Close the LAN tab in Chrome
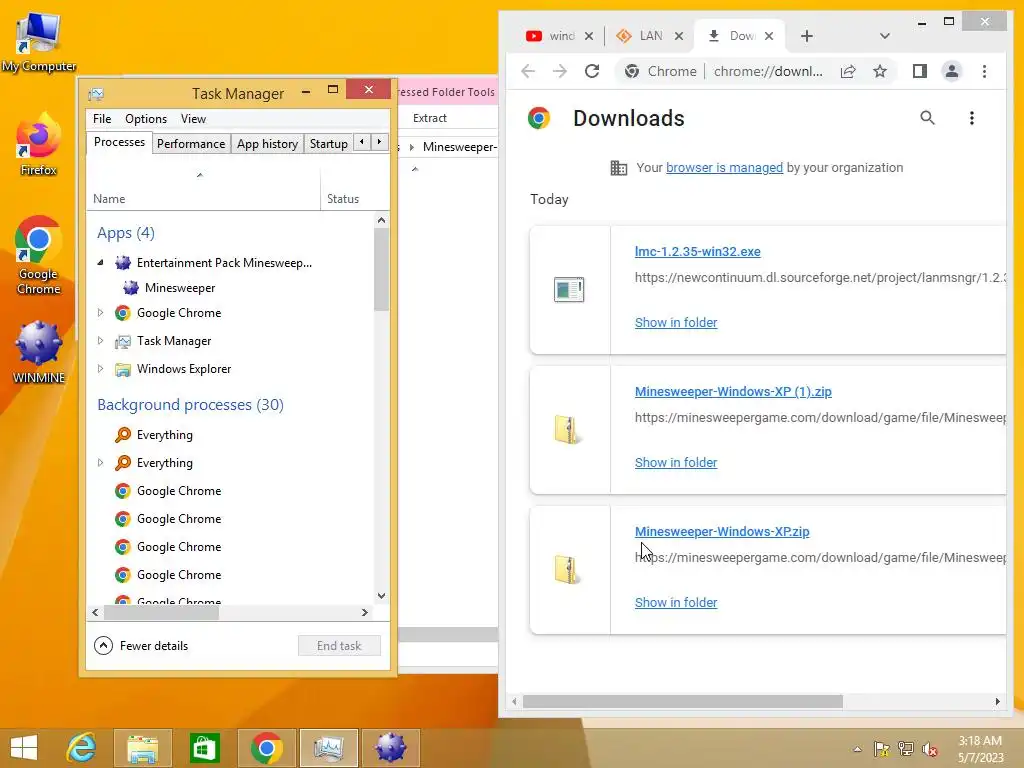The width and height of the screenshot is (1024, 768). point(679,36)
